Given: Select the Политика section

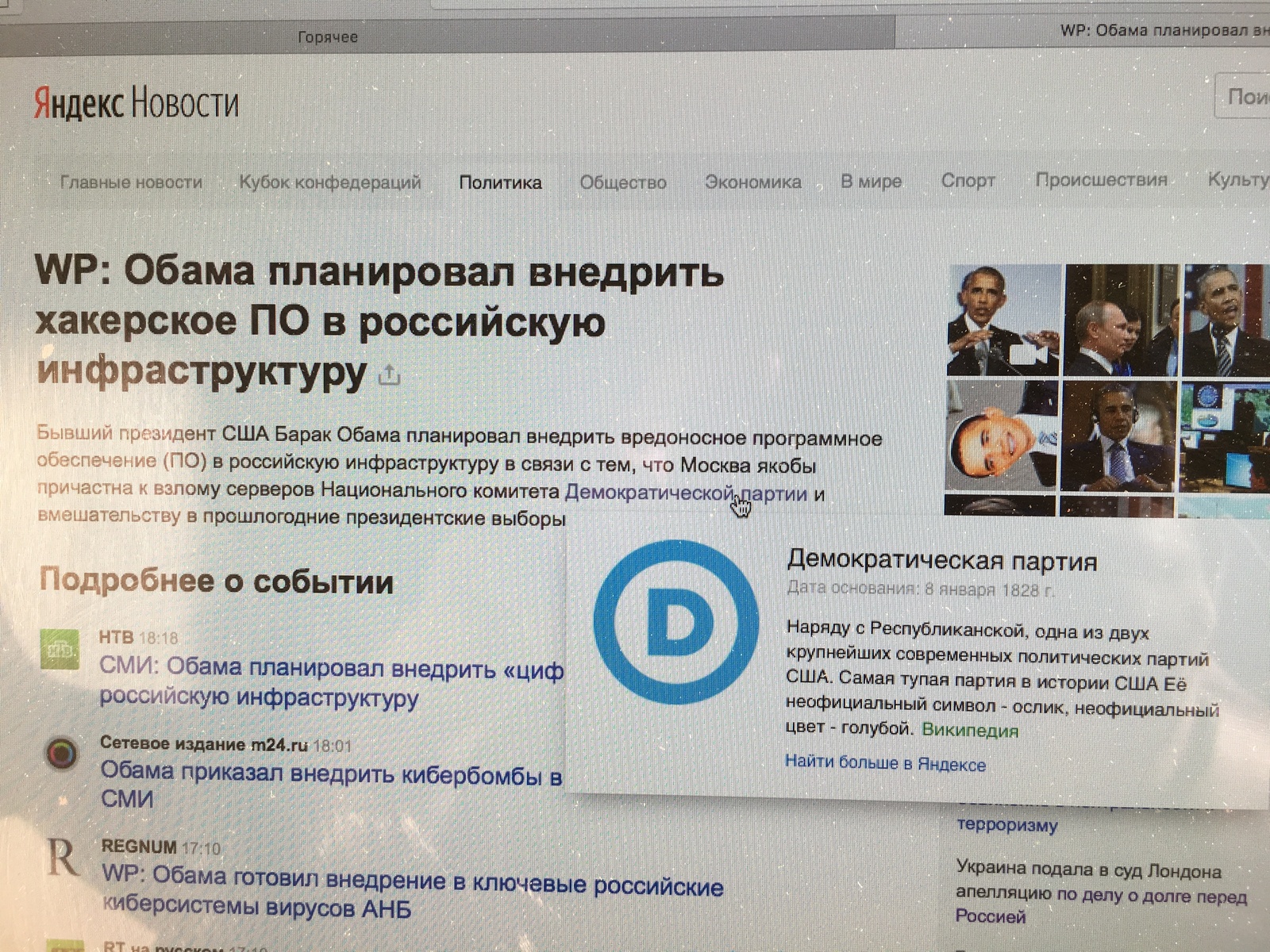Looking at the screenshot, I should (500, 182).
